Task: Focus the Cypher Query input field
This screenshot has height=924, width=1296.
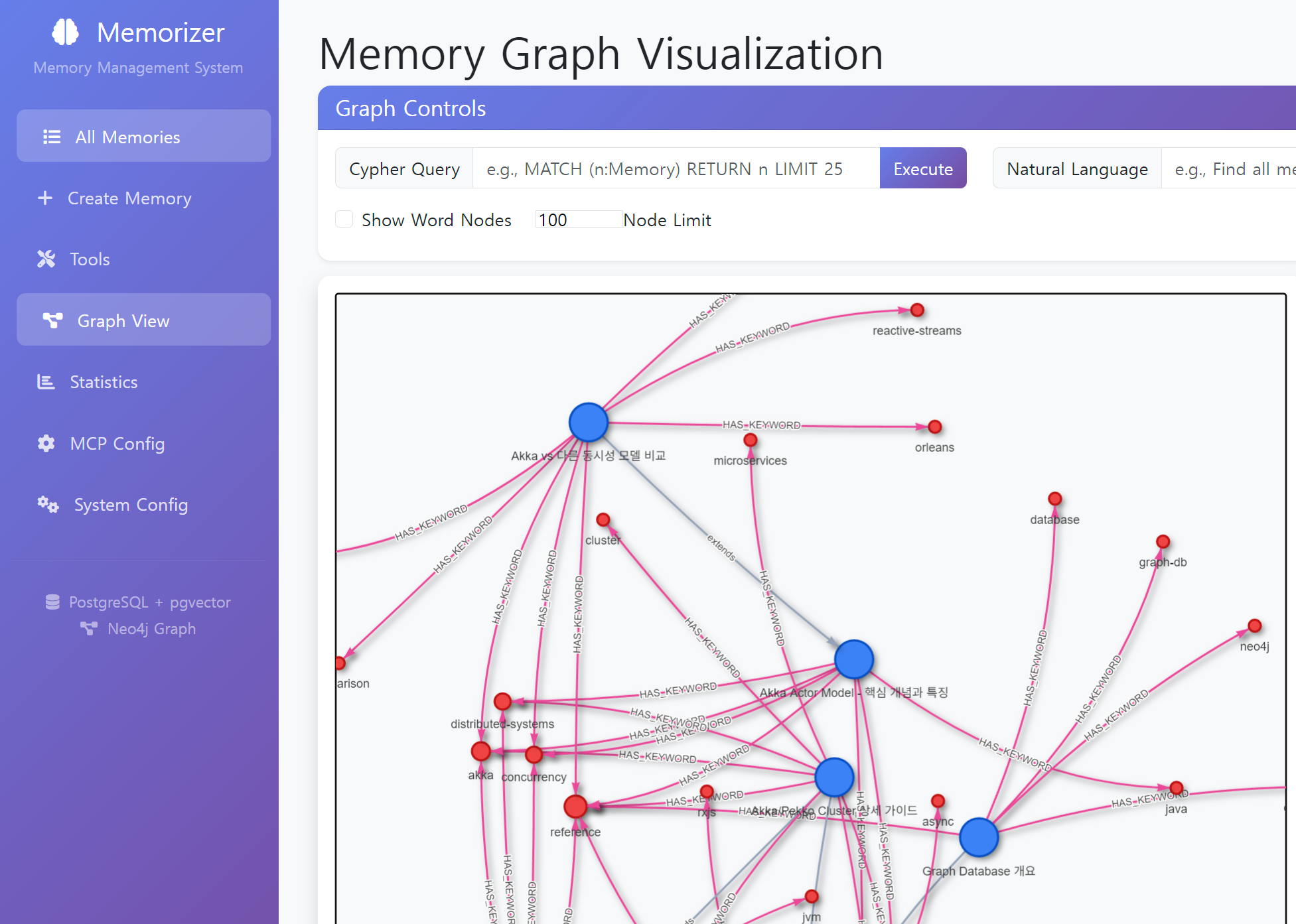Action: coord(676,168)
